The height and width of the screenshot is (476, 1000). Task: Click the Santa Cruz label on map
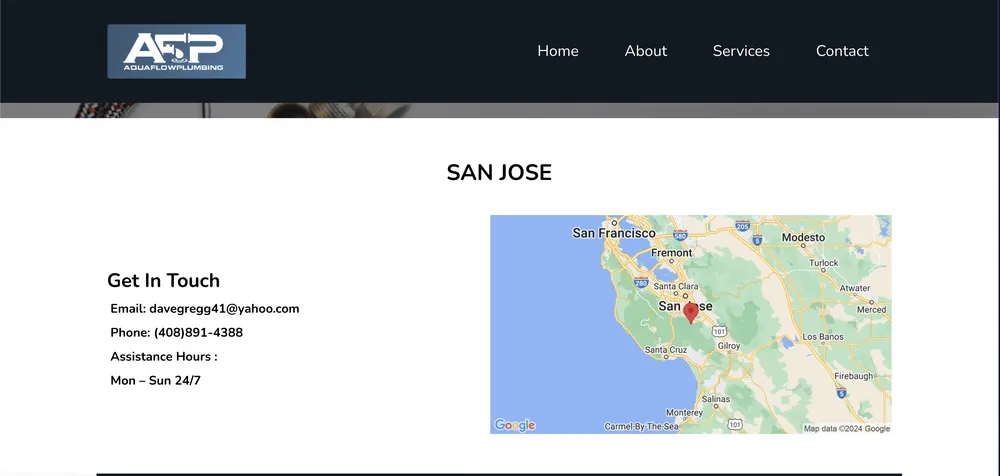pyautogui.click(x=666, y=350)
